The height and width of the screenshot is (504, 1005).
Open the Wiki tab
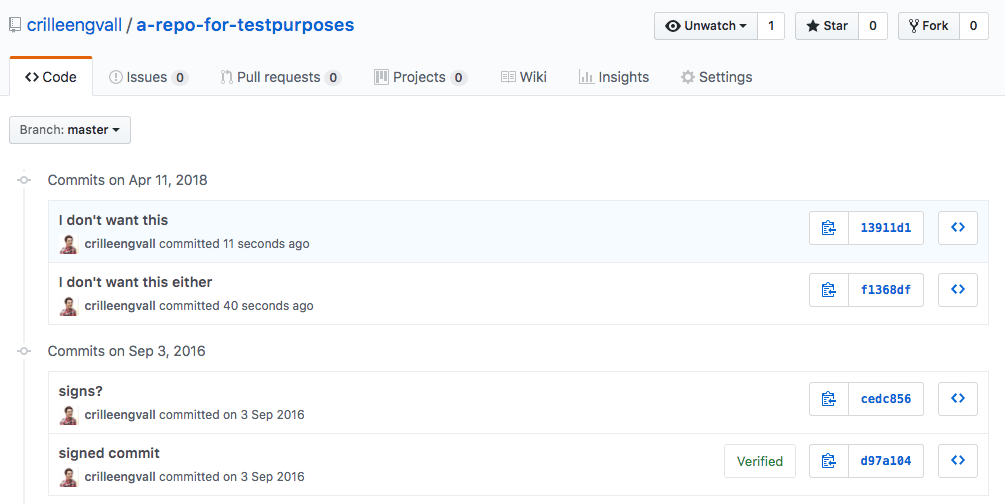(x=524, y=78)
